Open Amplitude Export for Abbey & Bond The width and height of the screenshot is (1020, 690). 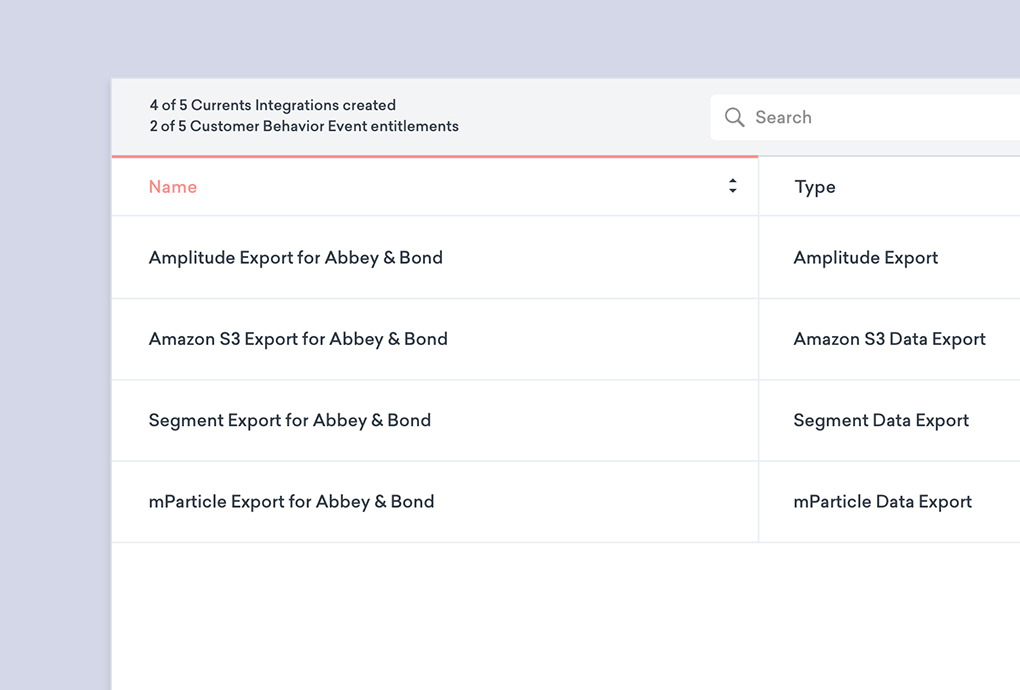tap(295, 258)
